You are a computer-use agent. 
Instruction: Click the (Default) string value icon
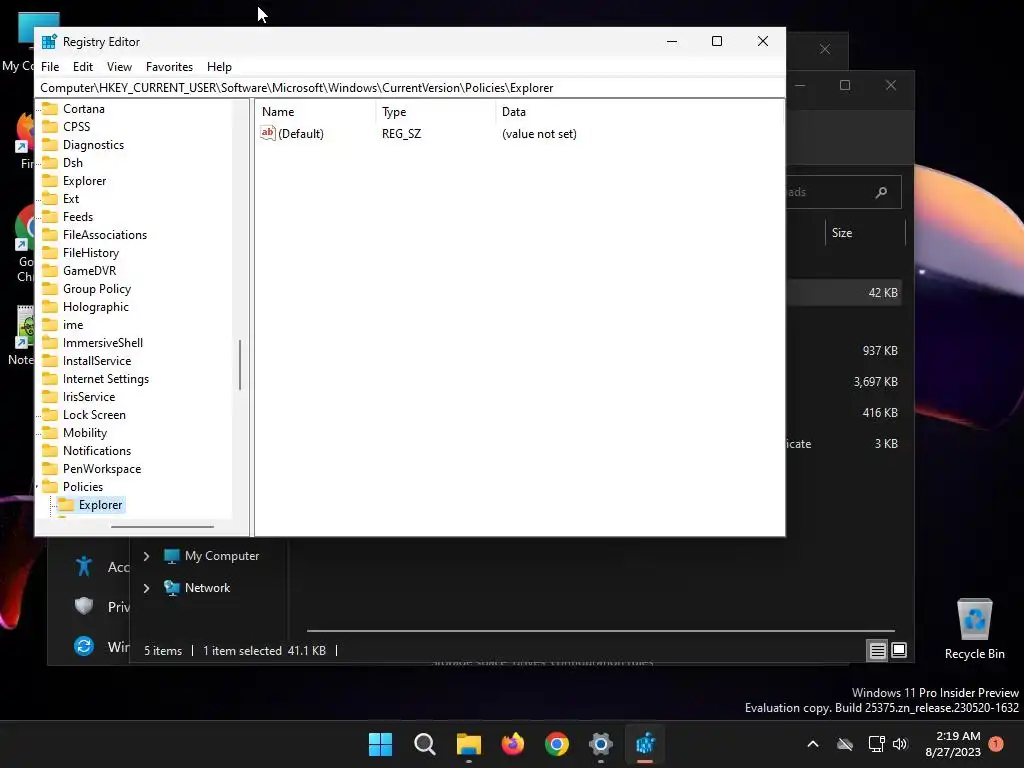click(x=268, y=133)
